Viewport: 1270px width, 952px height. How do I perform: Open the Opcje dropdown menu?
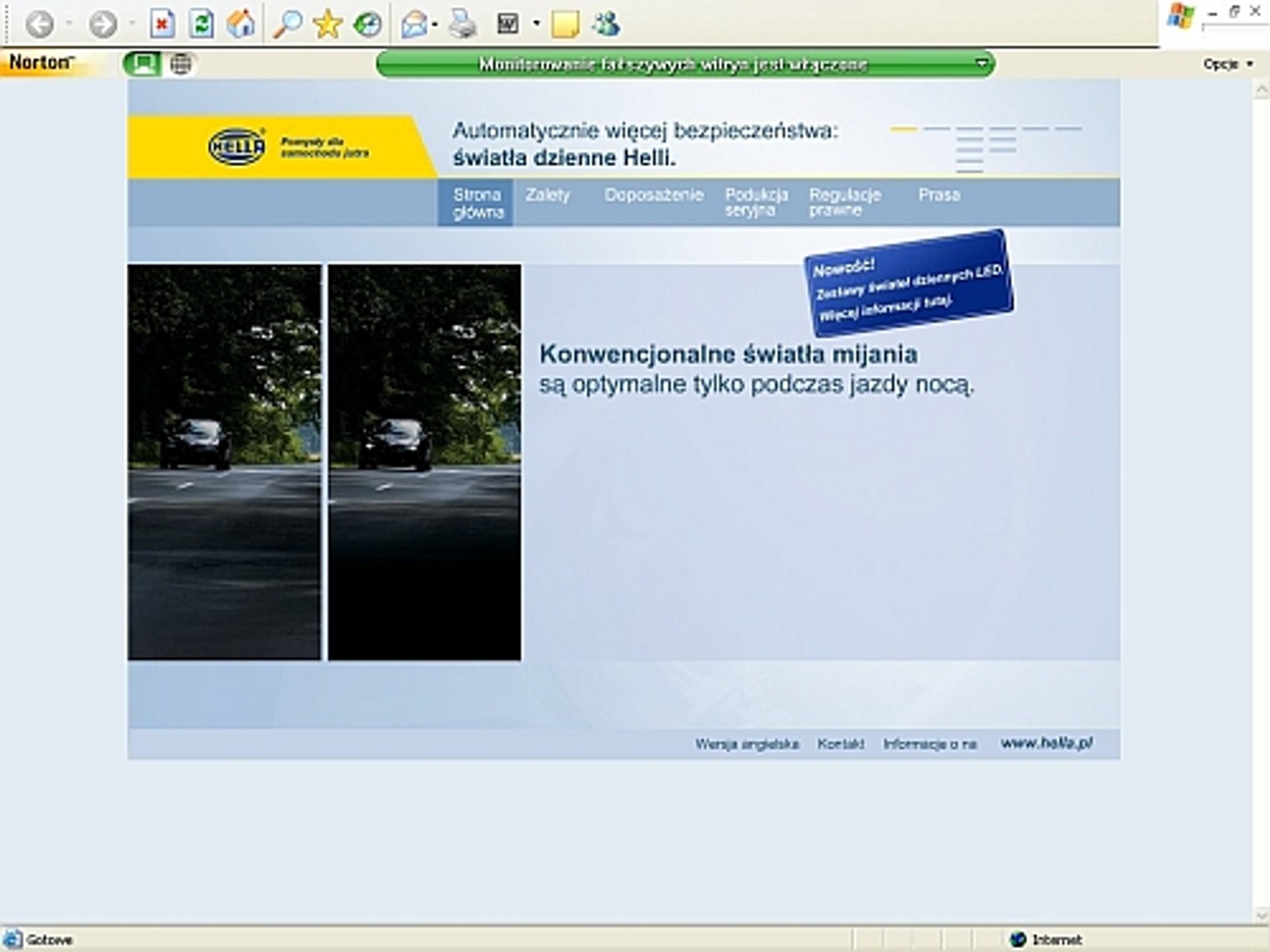tap(1227, 64)
